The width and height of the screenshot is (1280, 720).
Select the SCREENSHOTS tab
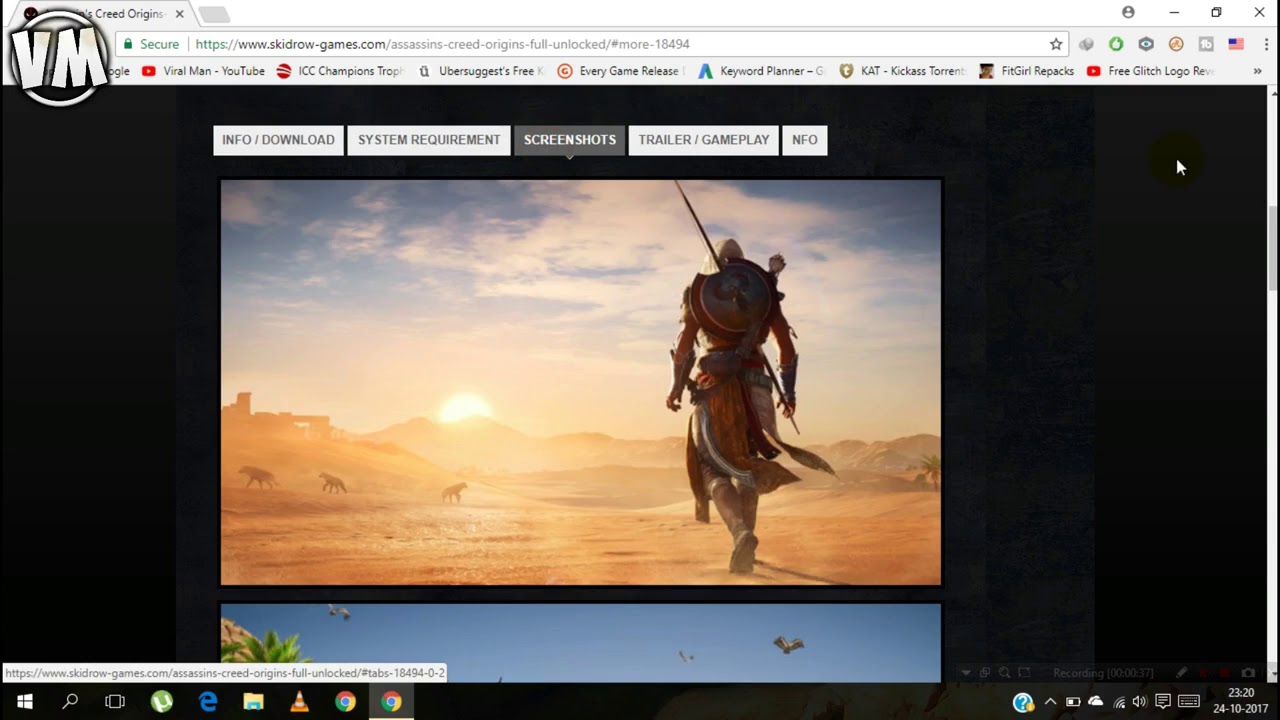click(570, 140)
